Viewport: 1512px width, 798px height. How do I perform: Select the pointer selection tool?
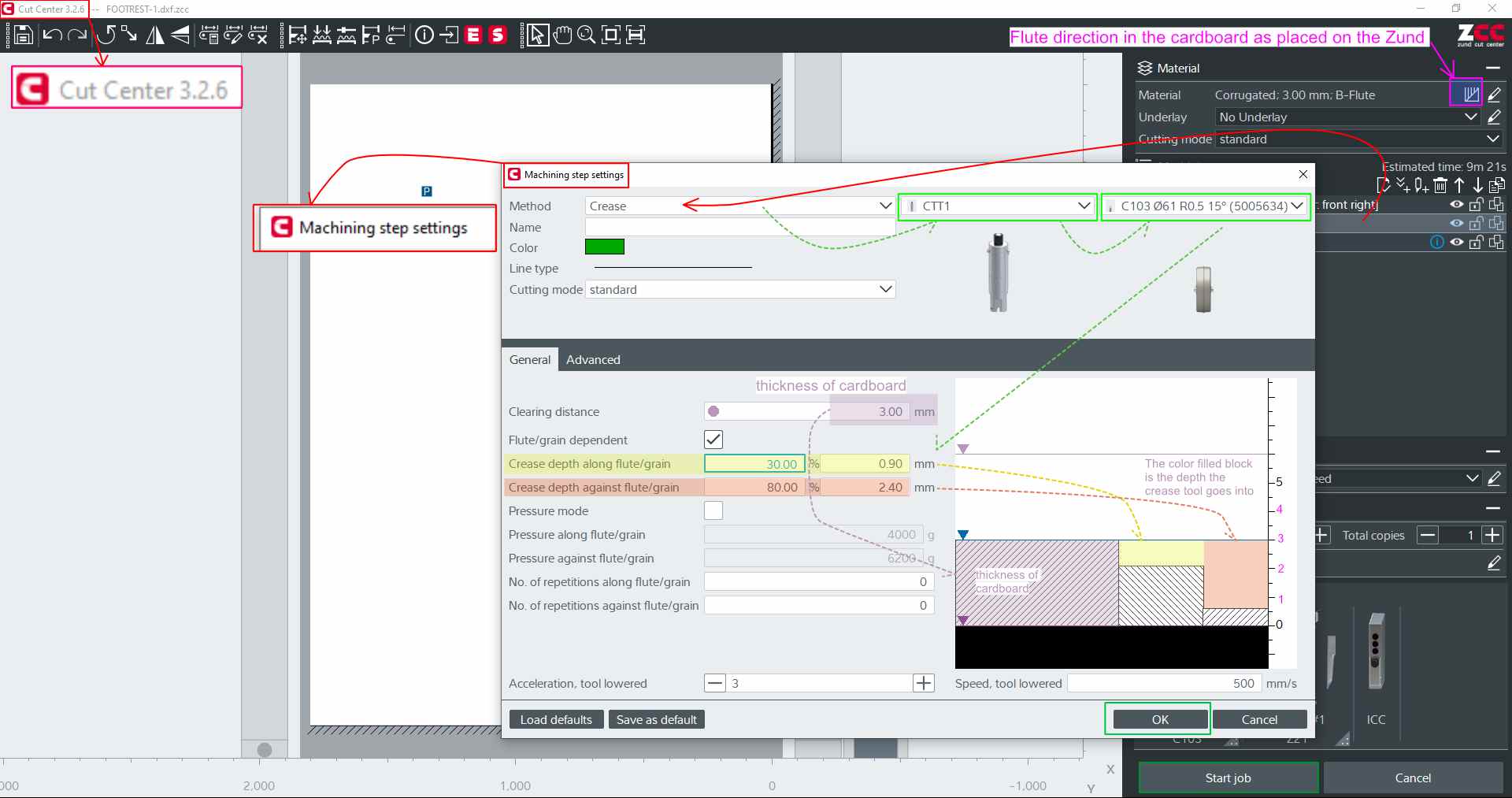(x=538, y=35)
